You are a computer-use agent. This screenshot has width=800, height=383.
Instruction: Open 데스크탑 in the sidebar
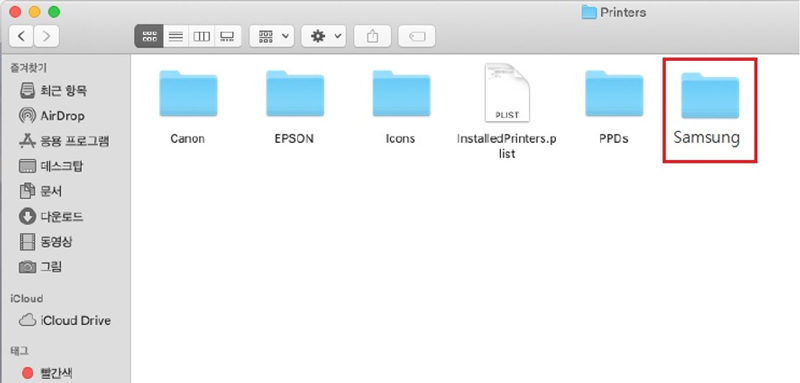click(x=51, y=166)
